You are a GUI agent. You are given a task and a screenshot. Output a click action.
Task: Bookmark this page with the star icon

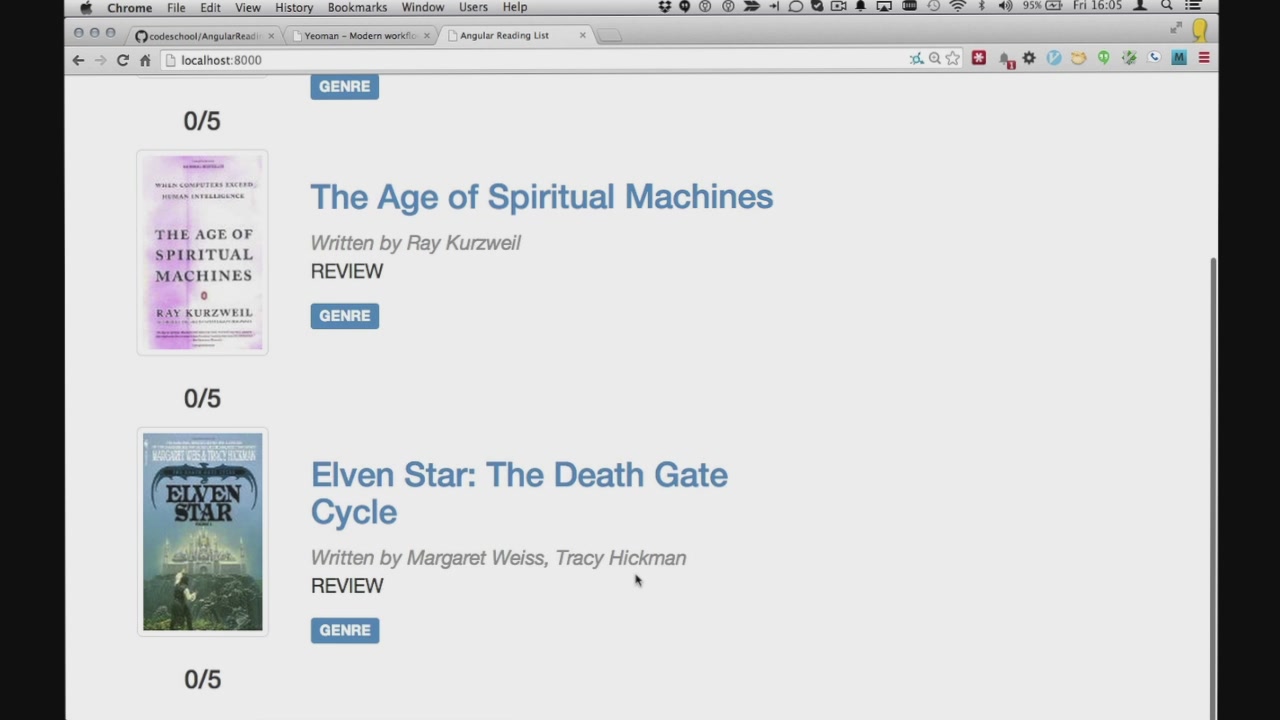953,59
